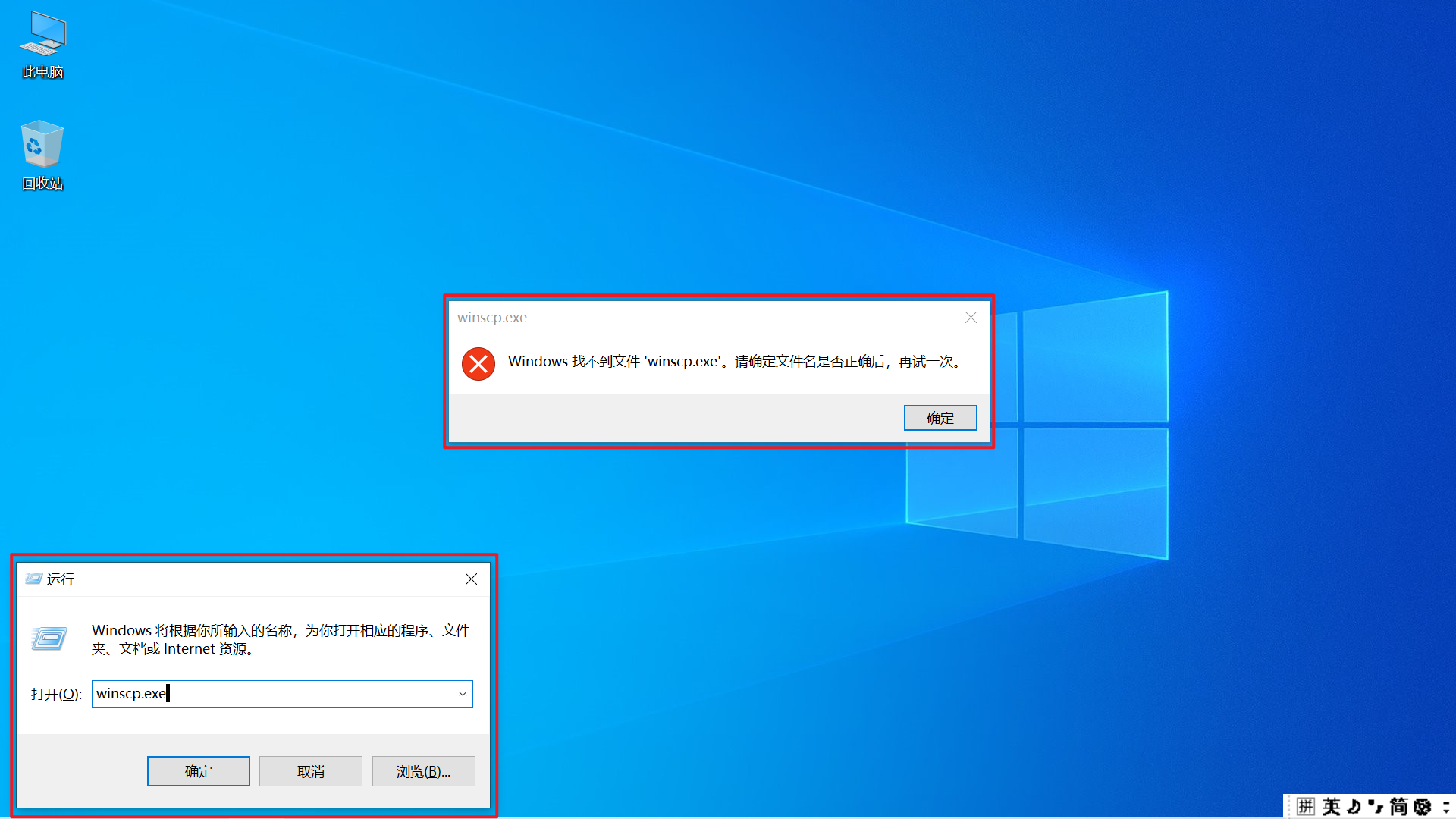This screenshot has height=819, width=1456.
Task: Click the 拼 Pinyin IME icon
Action: tap(1305, 806)
